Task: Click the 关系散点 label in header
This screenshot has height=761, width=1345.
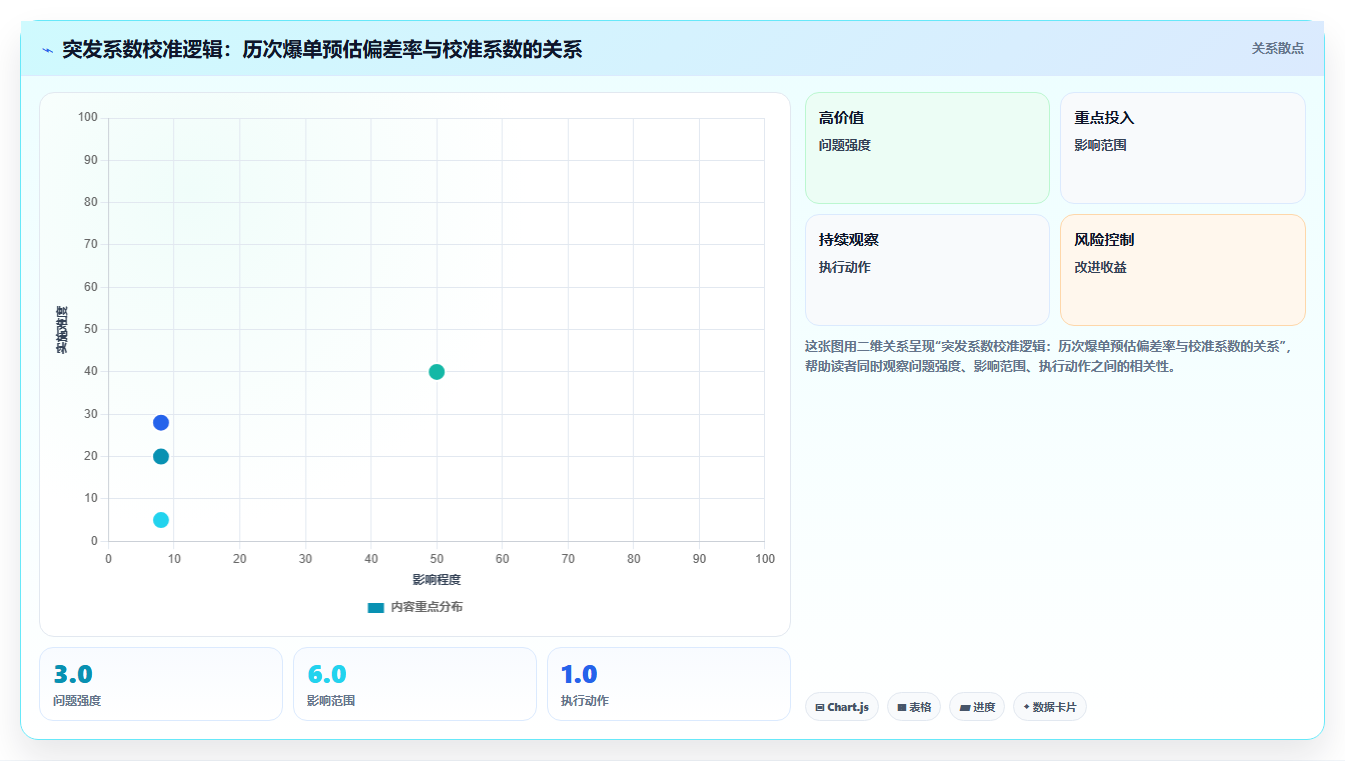Action: 1278,48
